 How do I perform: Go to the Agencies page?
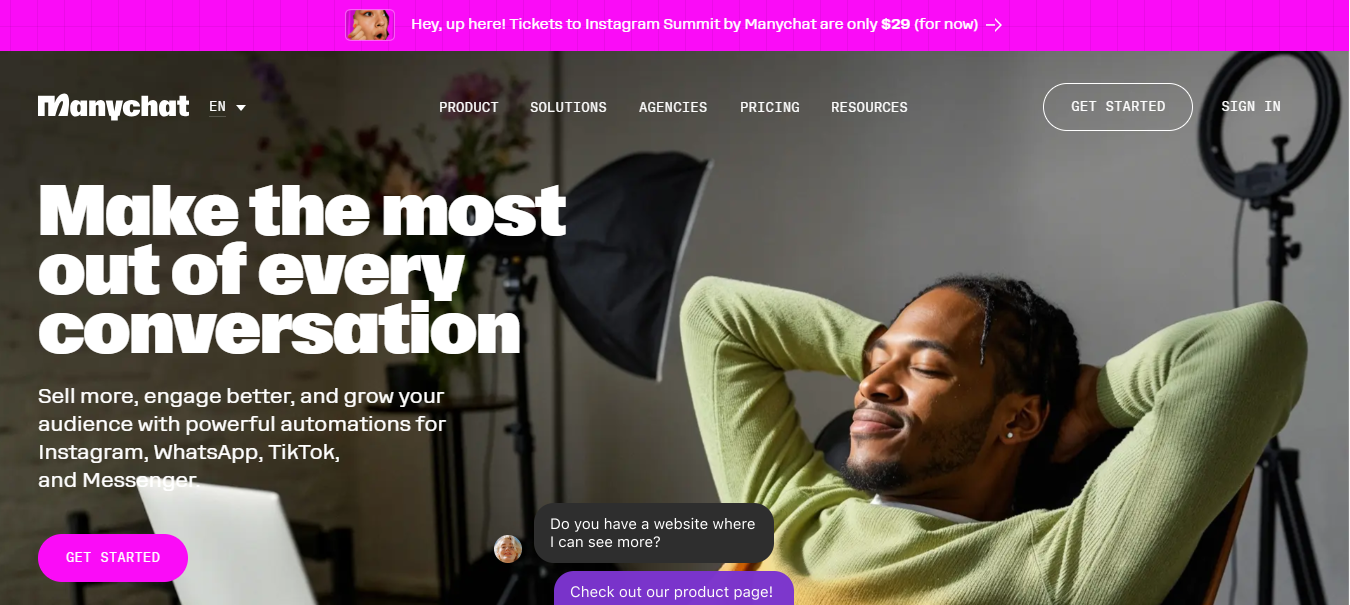[673, 107]
